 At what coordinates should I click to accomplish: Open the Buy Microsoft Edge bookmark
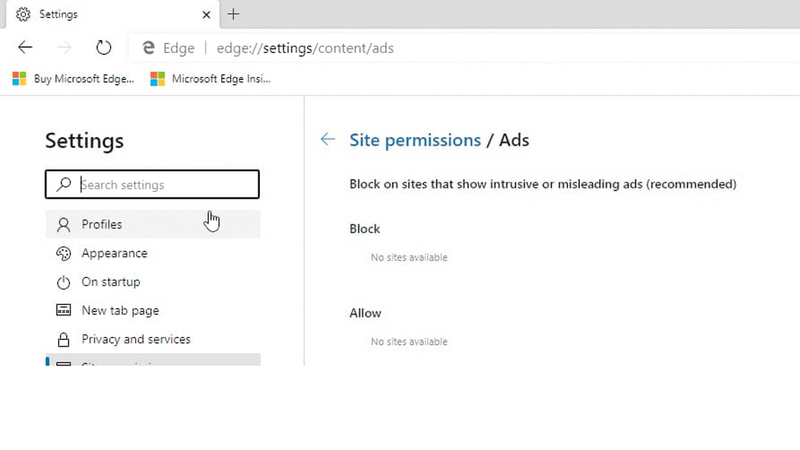coord(73,78)
